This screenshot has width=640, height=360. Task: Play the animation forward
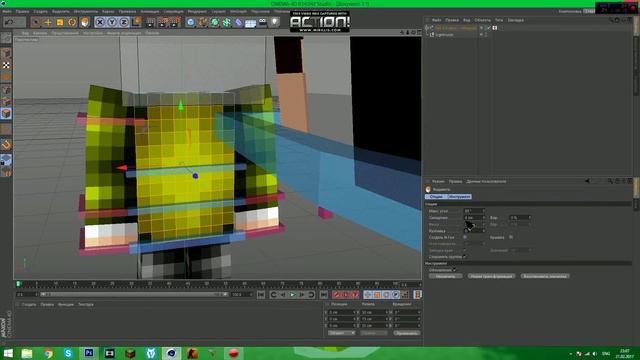coord(292,295)
